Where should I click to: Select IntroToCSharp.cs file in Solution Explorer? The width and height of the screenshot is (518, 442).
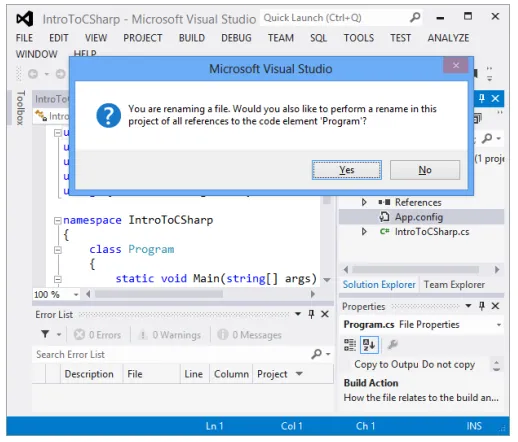pos(432,232)
